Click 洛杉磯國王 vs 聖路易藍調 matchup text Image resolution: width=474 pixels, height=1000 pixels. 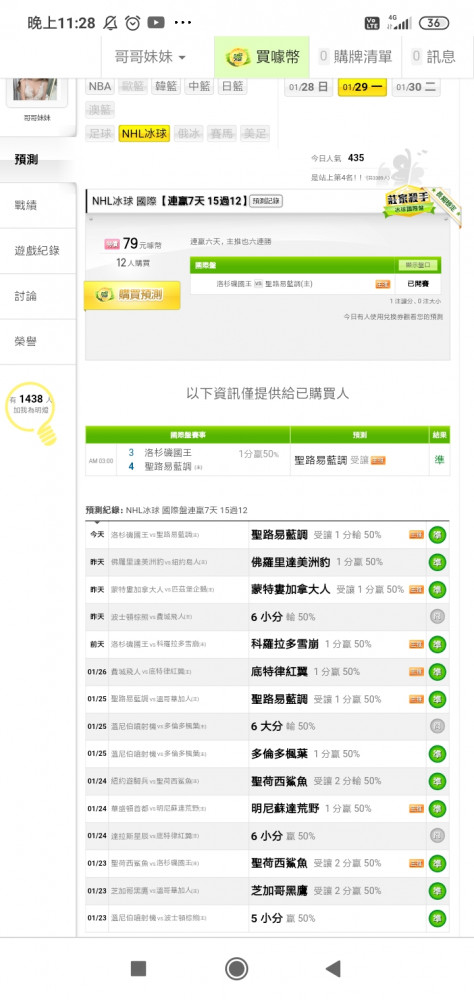(265, 284)
